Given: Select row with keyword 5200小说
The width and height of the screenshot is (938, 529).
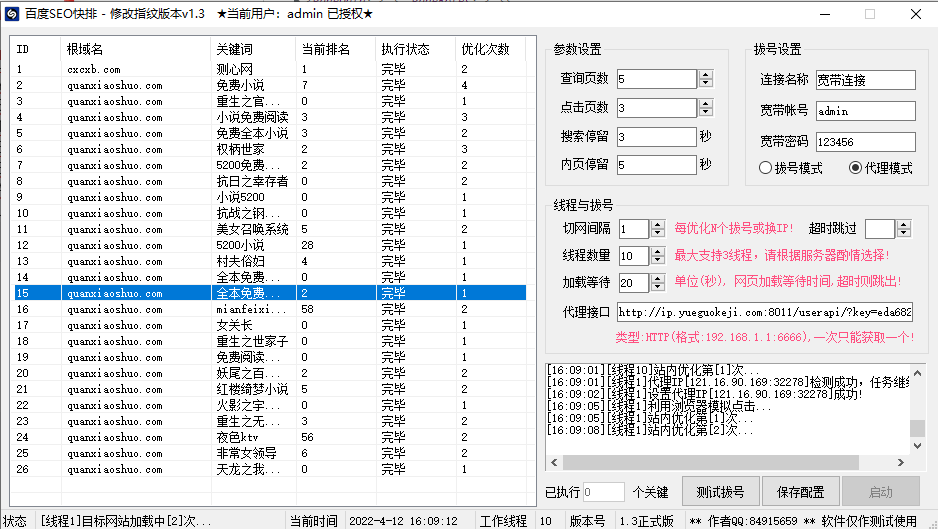Looking at the screenshot, I should (269, 245).
